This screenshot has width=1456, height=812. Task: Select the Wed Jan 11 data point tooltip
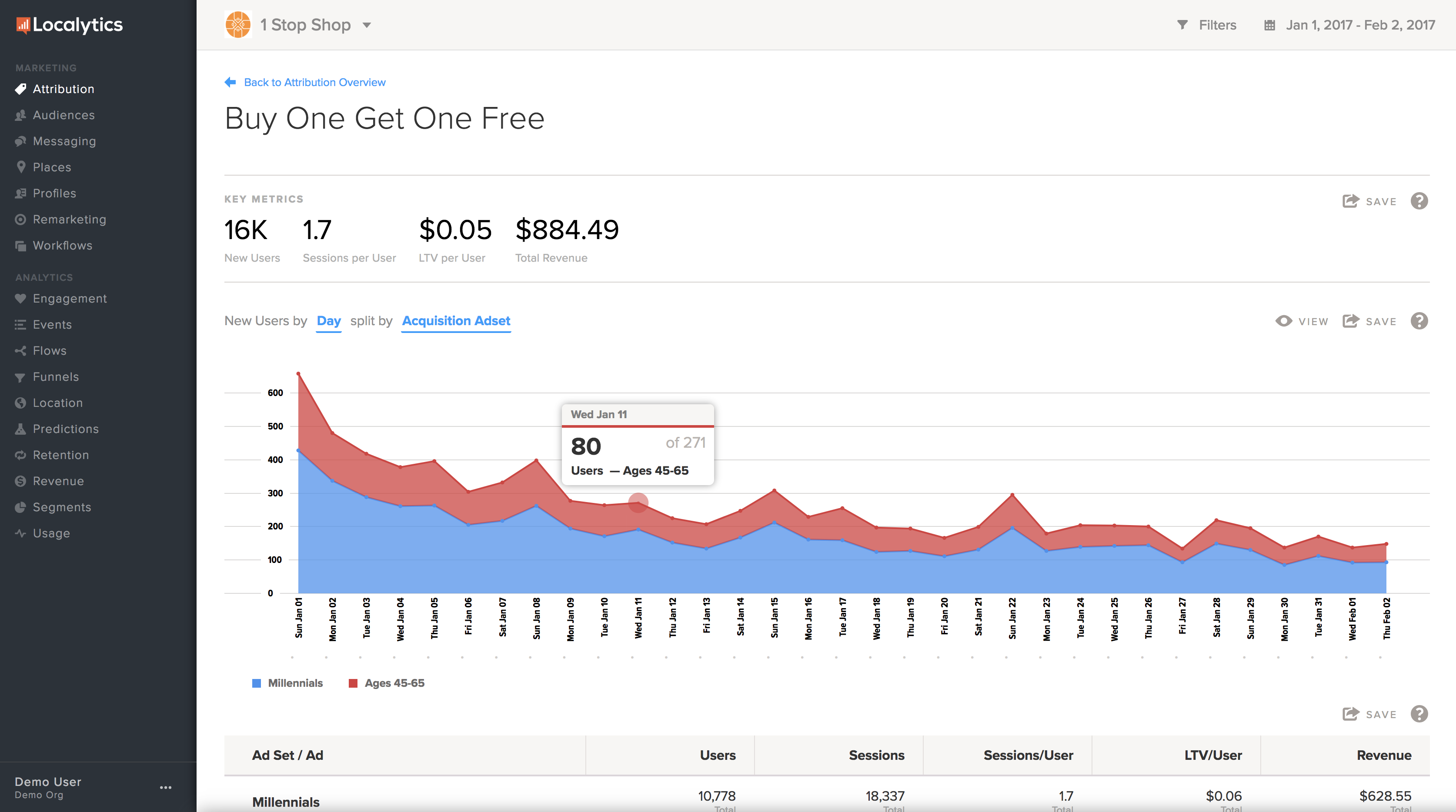click(x=638, y=502)
